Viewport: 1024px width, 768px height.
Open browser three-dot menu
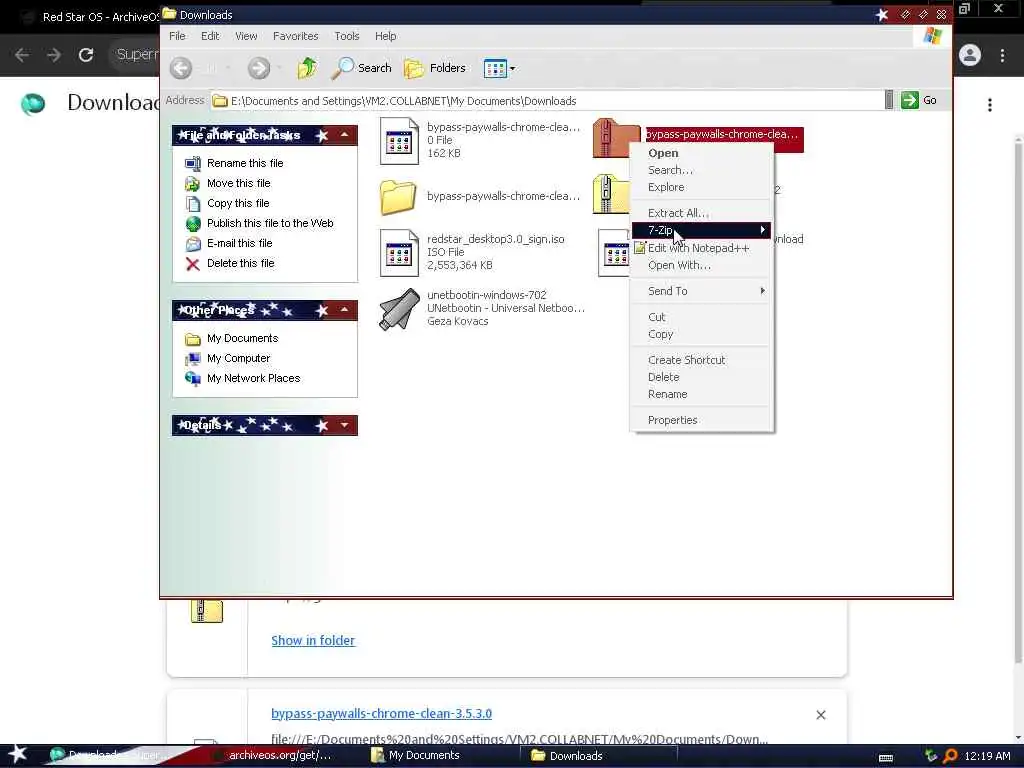1002,55
